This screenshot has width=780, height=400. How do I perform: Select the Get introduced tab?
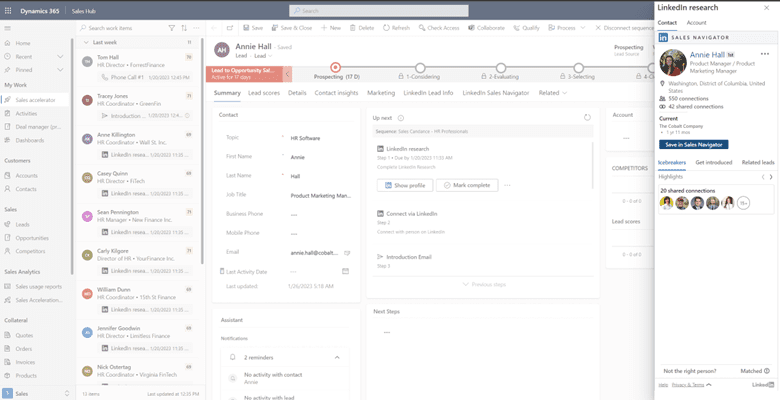[713, 162]
